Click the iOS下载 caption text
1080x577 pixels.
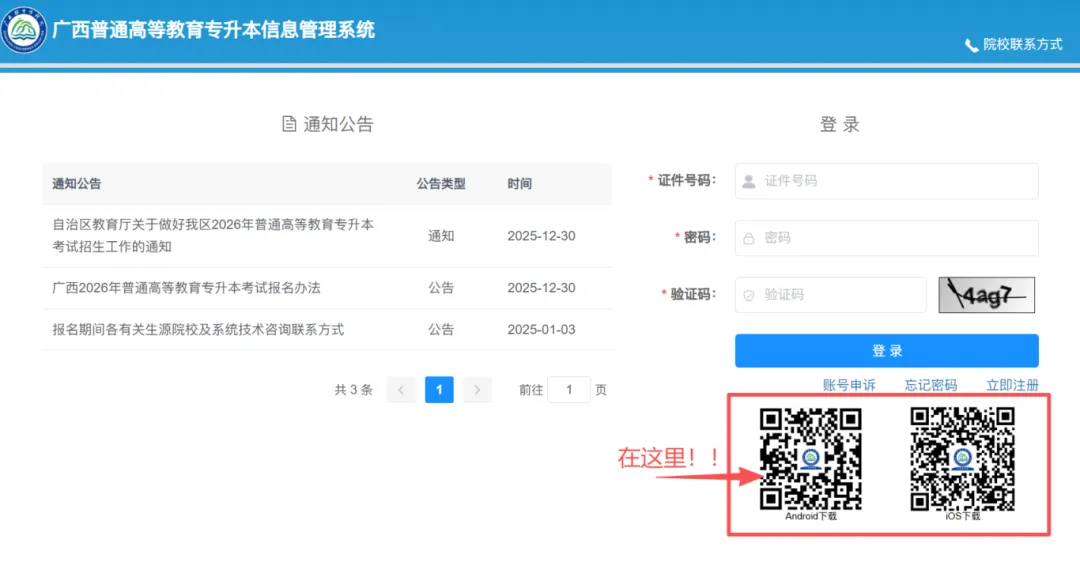(x=963, y=516)
